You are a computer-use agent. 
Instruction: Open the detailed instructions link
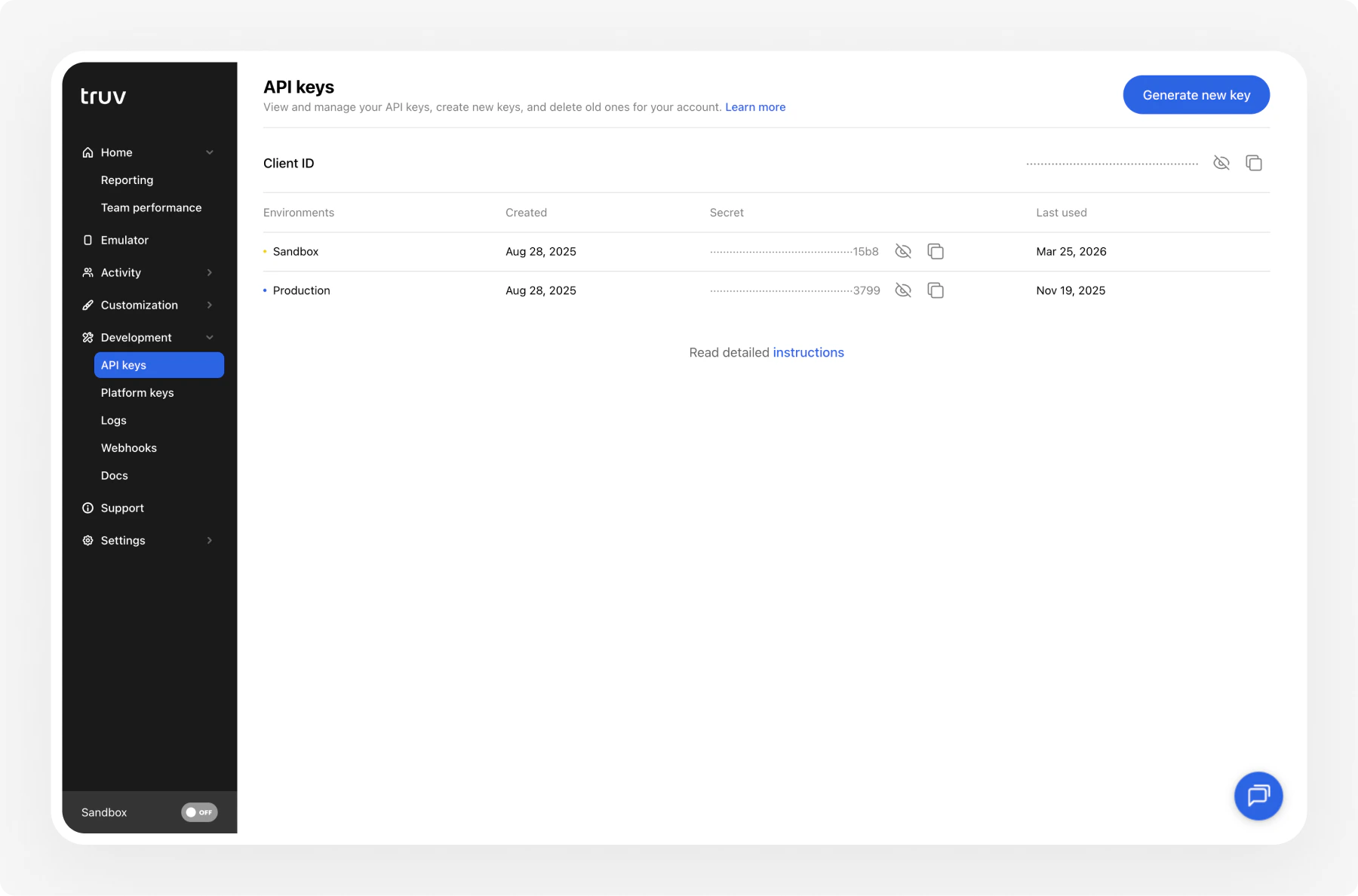click(x=808, y=352)
